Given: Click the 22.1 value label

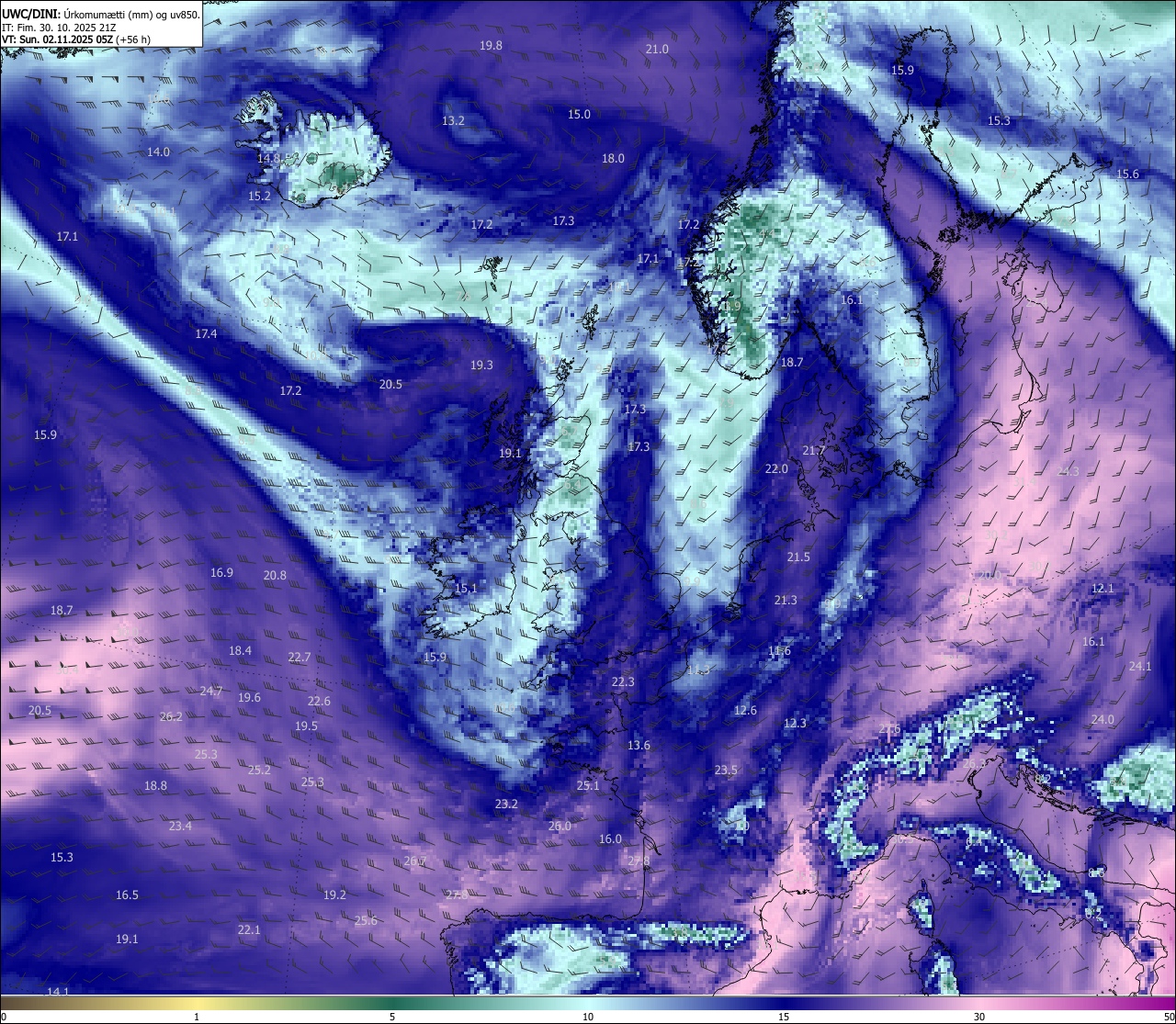Looking at the screenshot, I should 249,930.
